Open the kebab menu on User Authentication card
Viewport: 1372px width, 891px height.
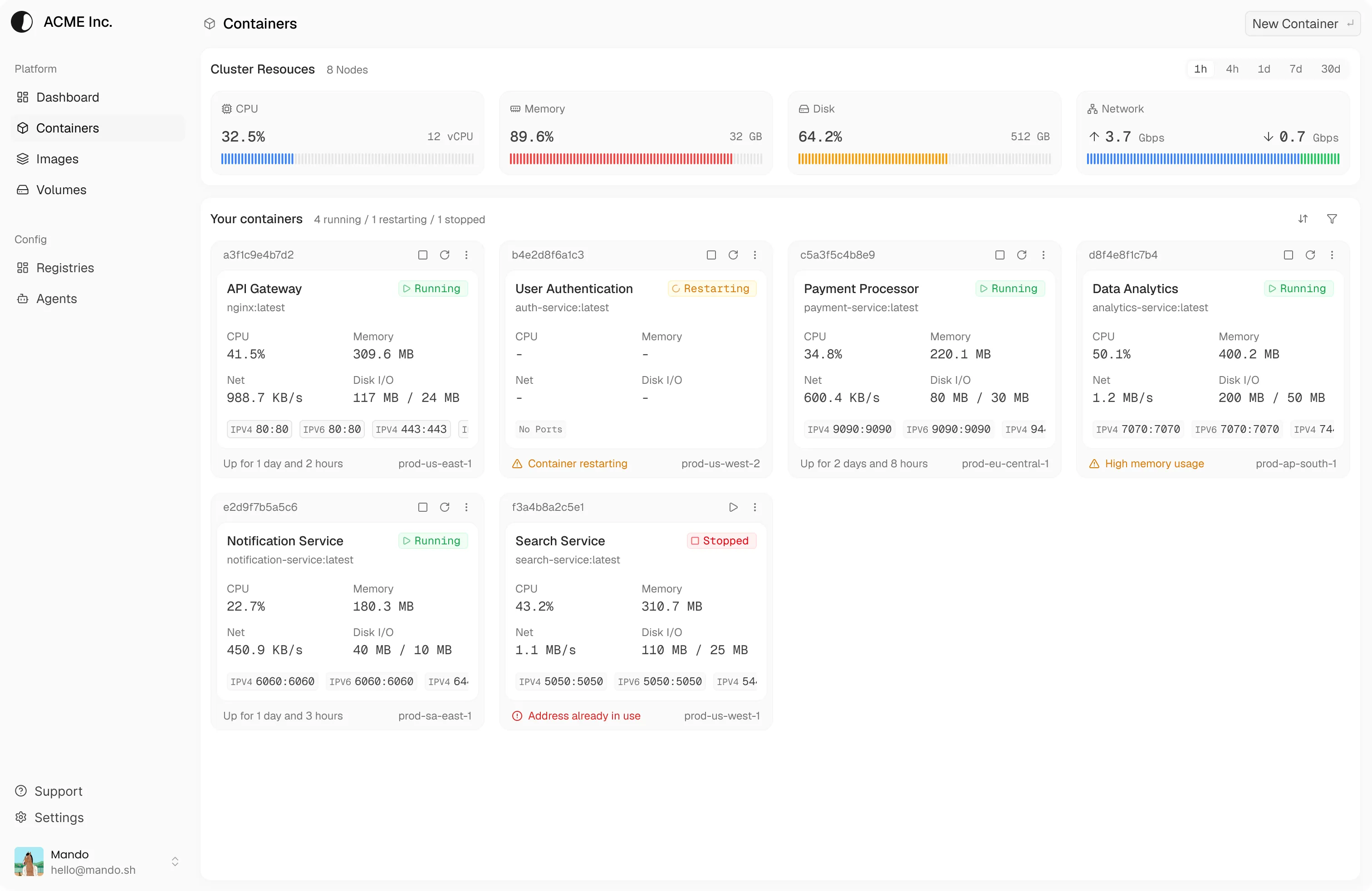tap(755, 255)
